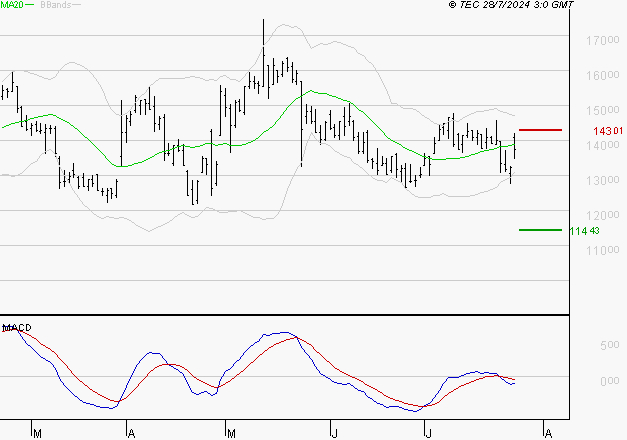The image size is (627, 440).
Task: Click the red 143.01 resistance value
Action: [x=608, y=130]
